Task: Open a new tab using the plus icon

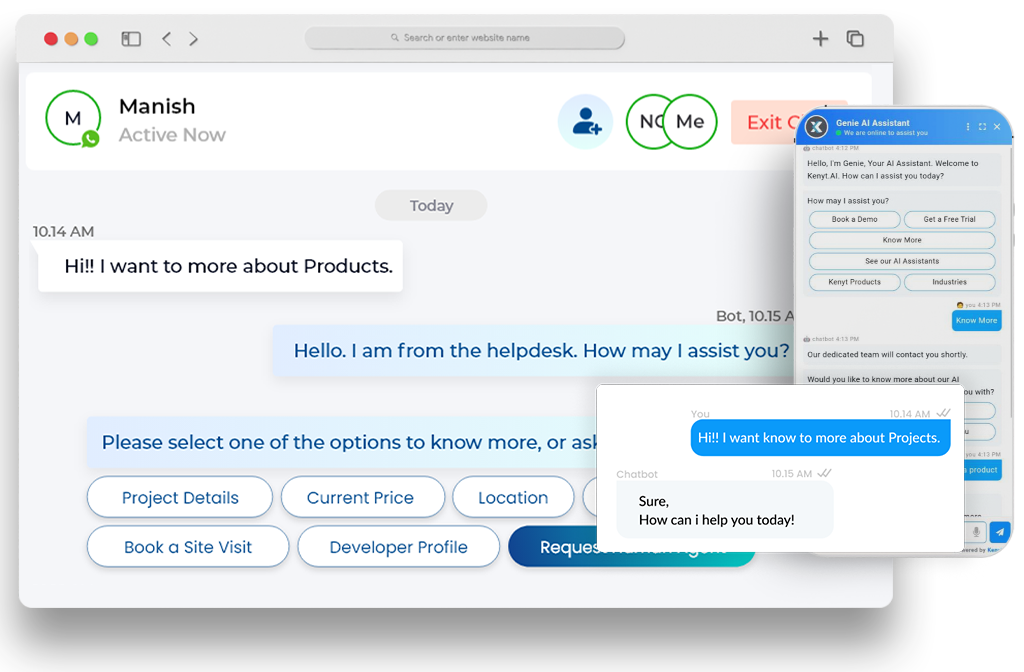Action: click(820, 38)
